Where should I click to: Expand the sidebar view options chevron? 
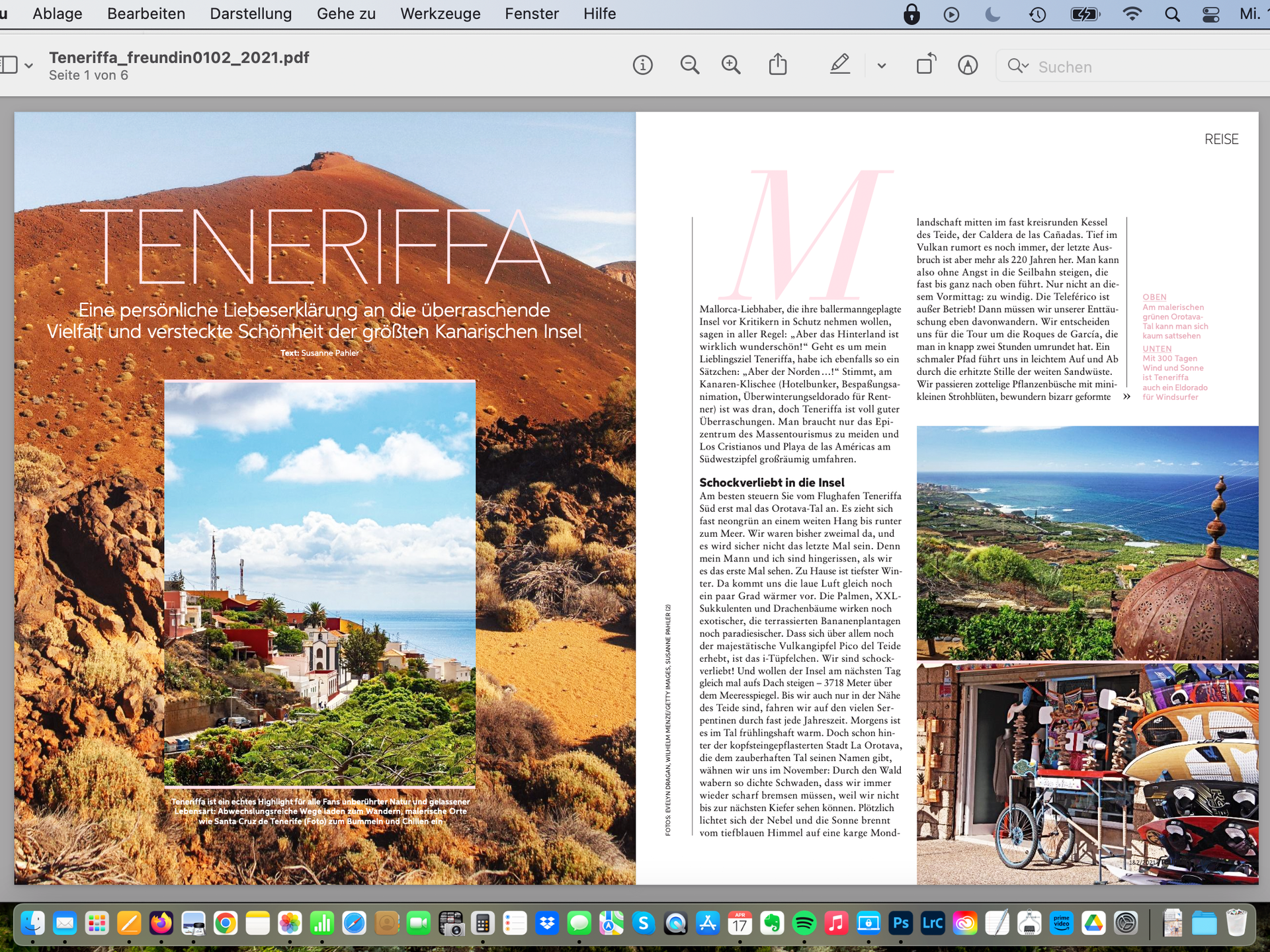click(x=28, y=66)
